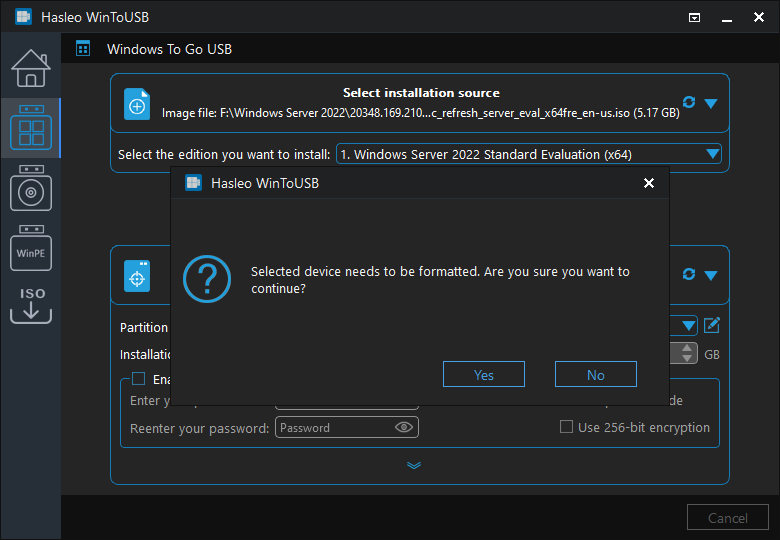
Task: Open the Home sidebar icon
Action: (x=30, y=68)
